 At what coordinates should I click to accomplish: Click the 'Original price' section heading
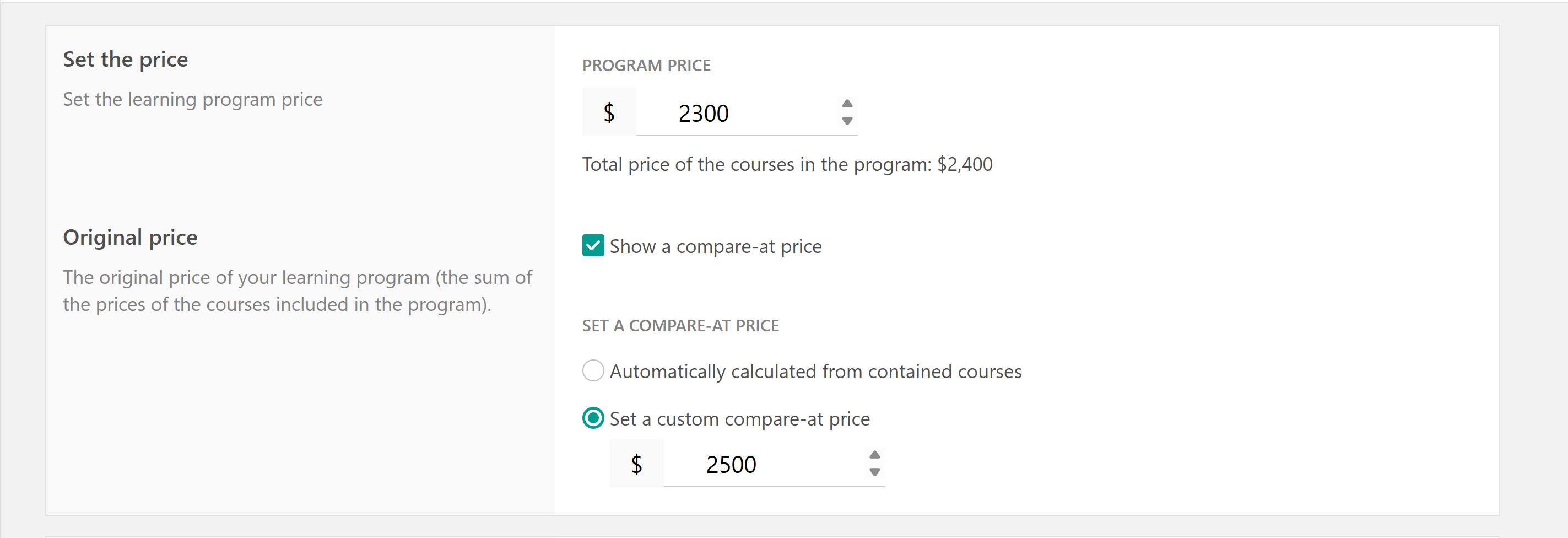pos(130,238)
